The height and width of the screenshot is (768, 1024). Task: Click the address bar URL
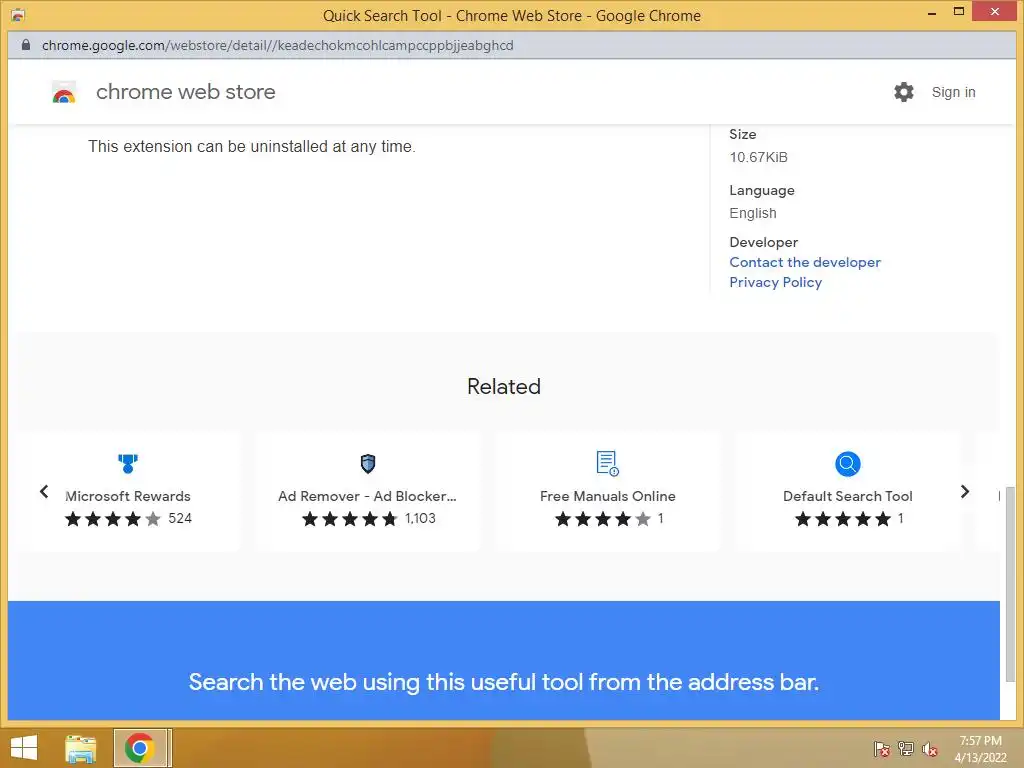278,45
